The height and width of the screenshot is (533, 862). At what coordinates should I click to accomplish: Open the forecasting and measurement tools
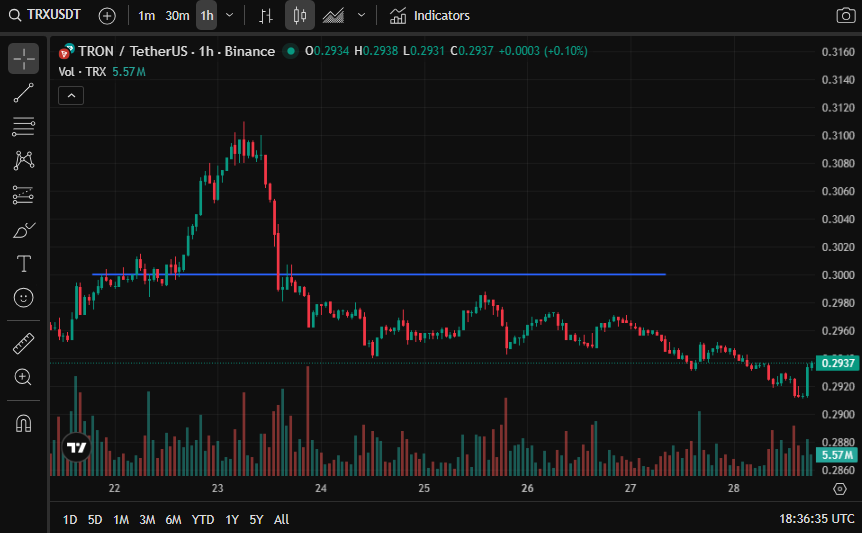coord(24,195)
